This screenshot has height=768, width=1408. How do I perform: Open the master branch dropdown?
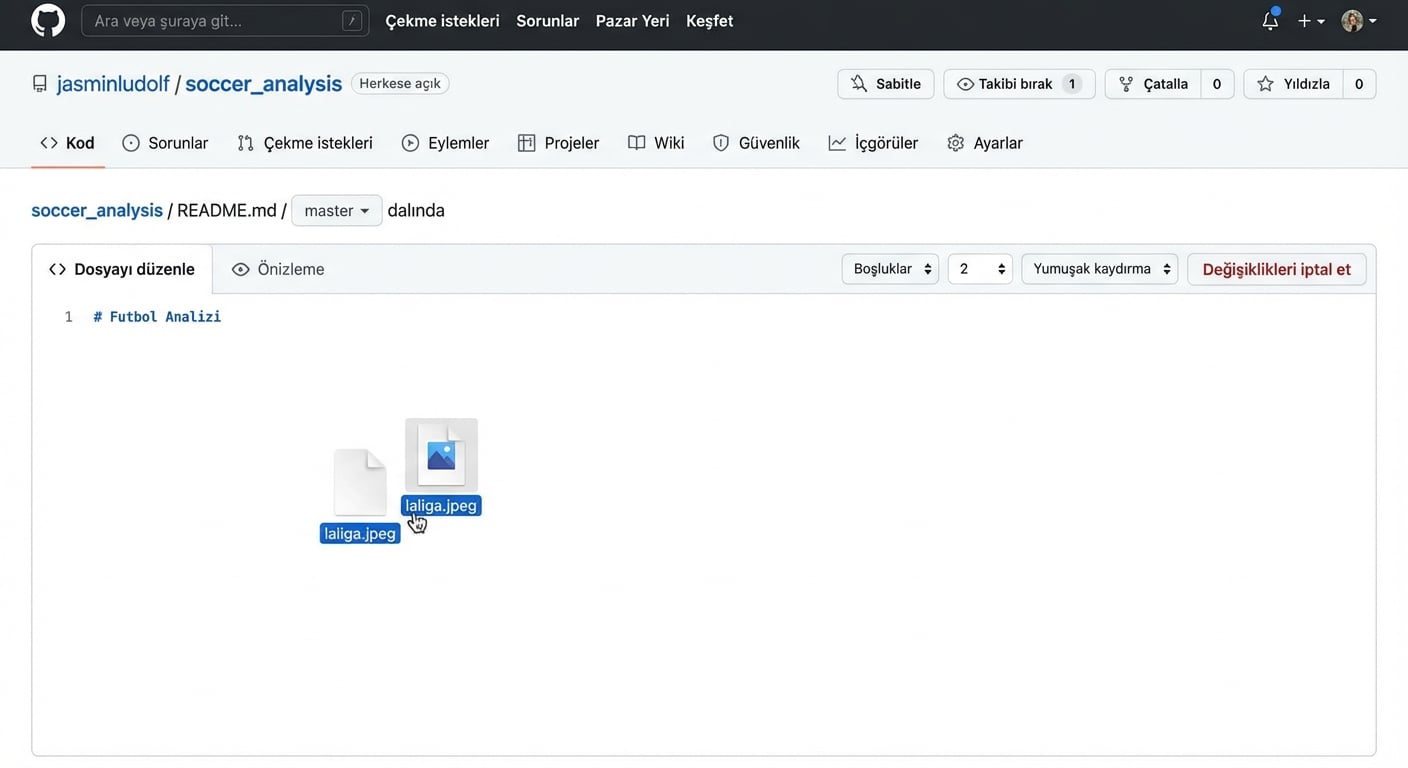[x=336, y=210]
